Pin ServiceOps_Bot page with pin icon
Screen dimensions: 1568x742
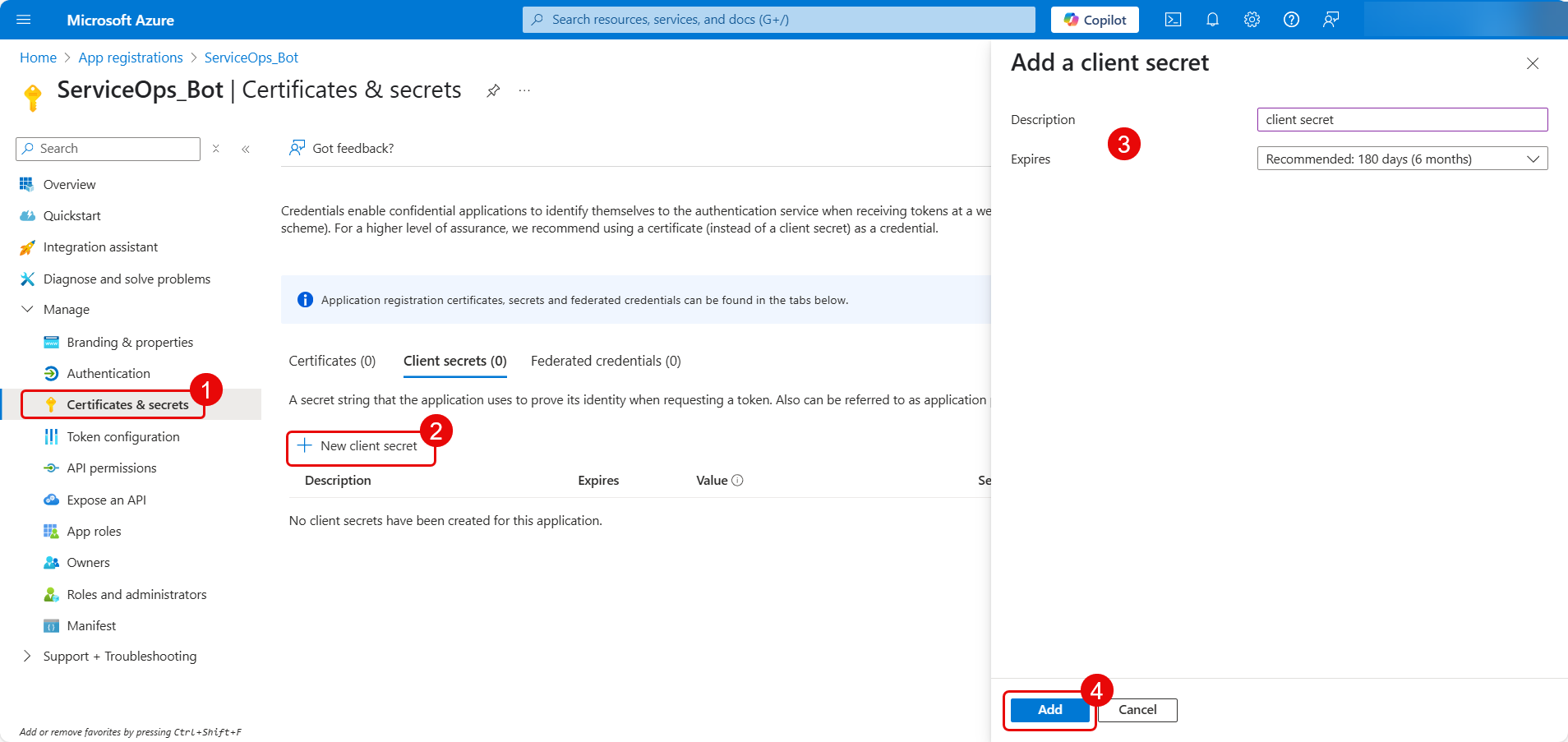493,90
